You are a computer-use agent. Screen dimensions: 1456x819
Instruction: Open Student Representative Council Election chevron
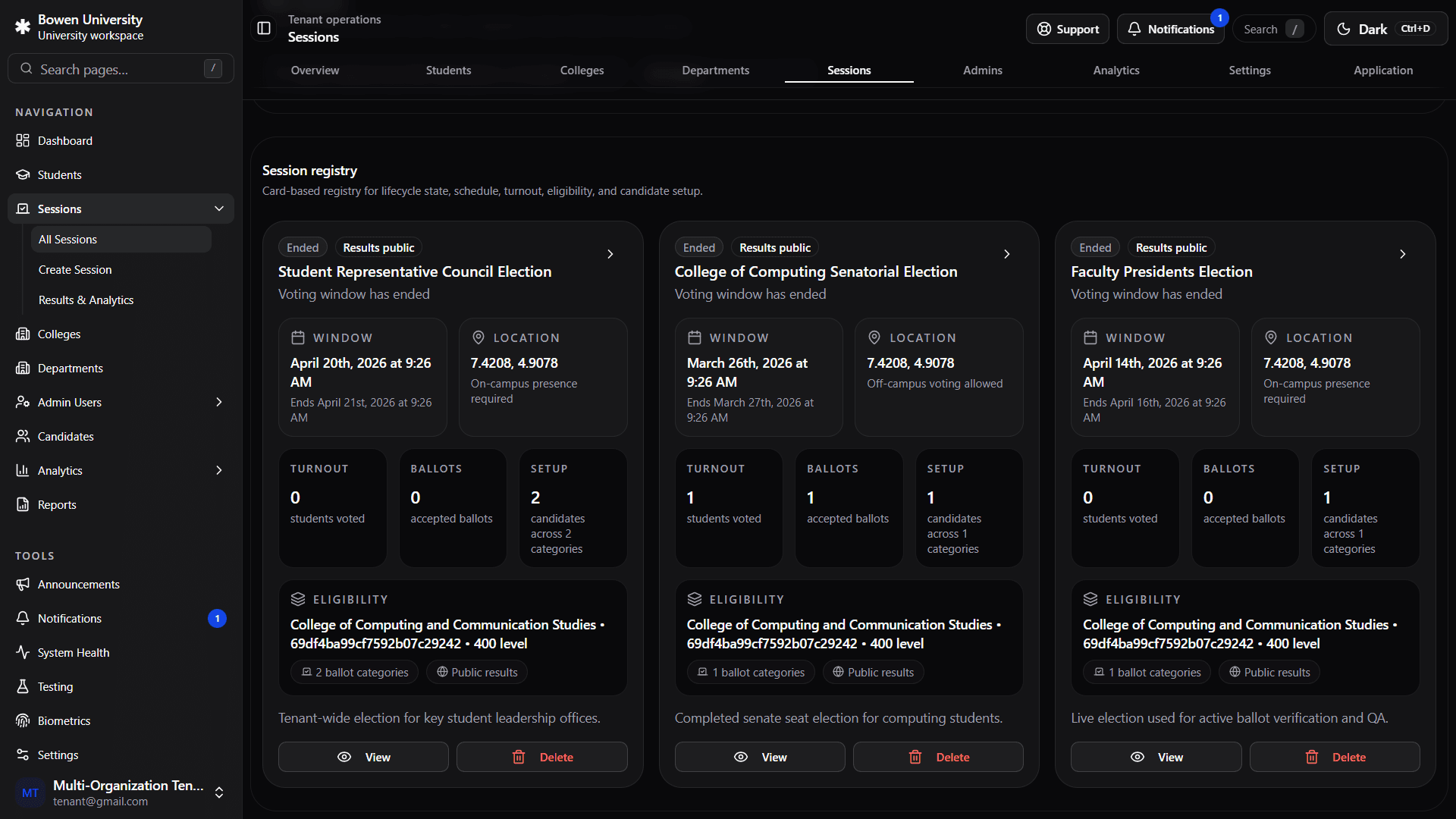coord(610,254)
